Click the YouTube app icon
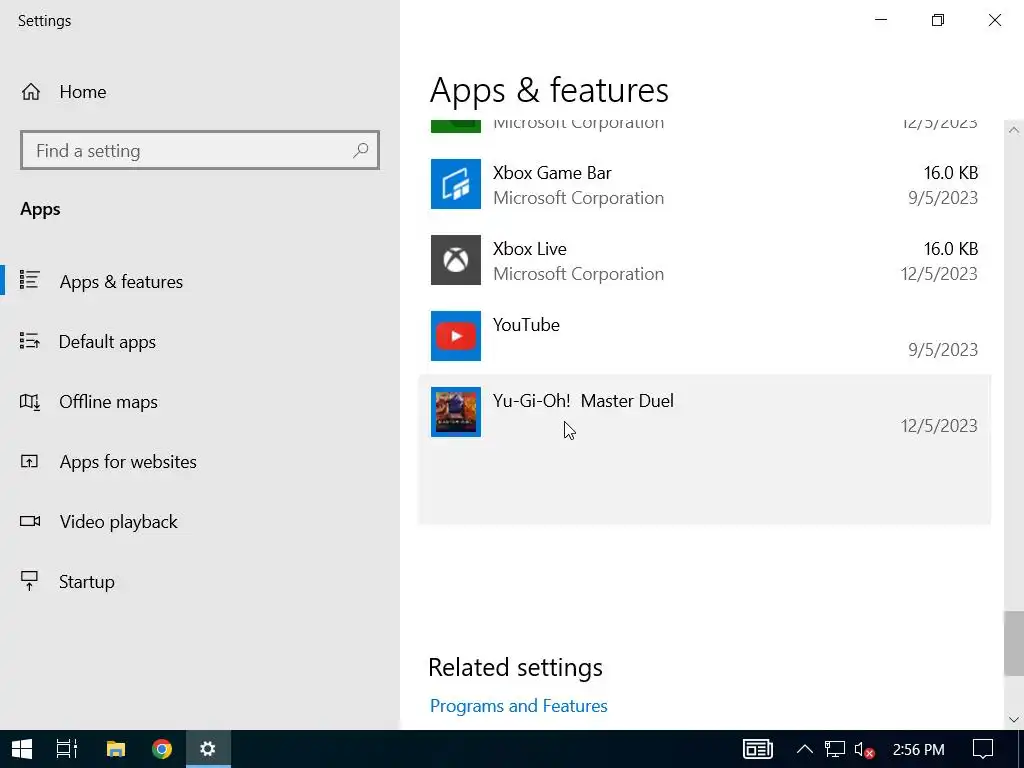This screenshot has width=1024, height=768. click(x=456, y=336)
